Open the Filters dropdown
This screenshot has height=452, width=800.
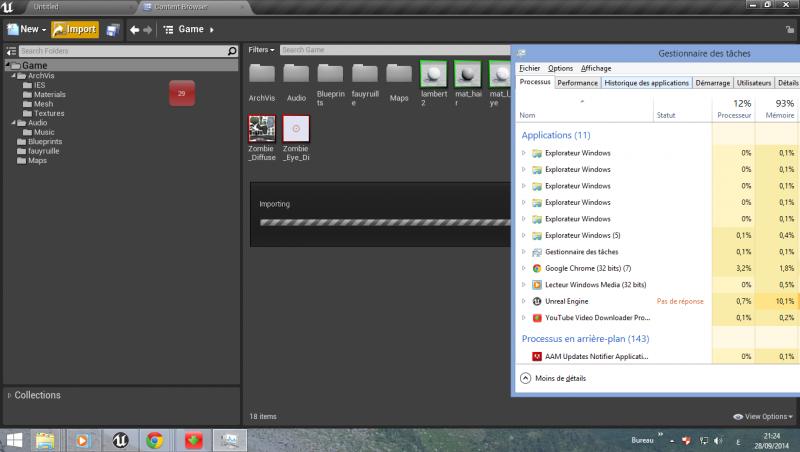pyautogui.click(x=261, y=50)
